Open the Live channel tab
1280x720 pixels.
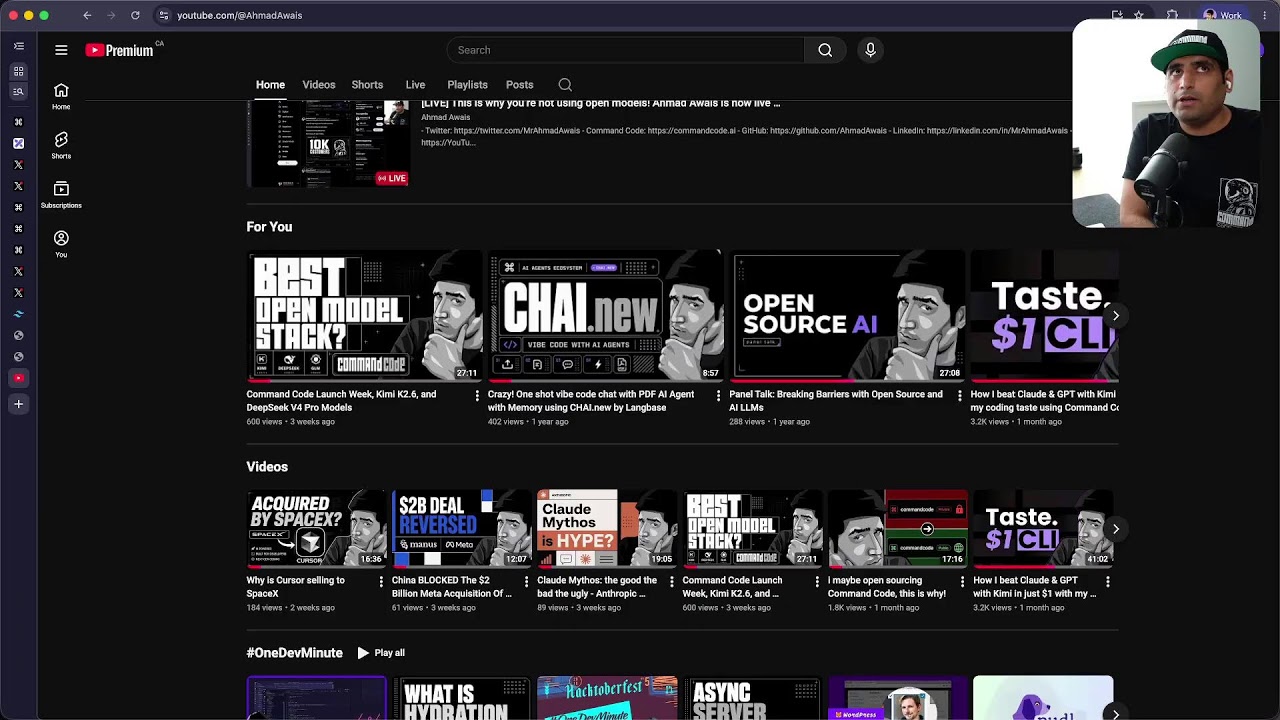coord(415,85)
